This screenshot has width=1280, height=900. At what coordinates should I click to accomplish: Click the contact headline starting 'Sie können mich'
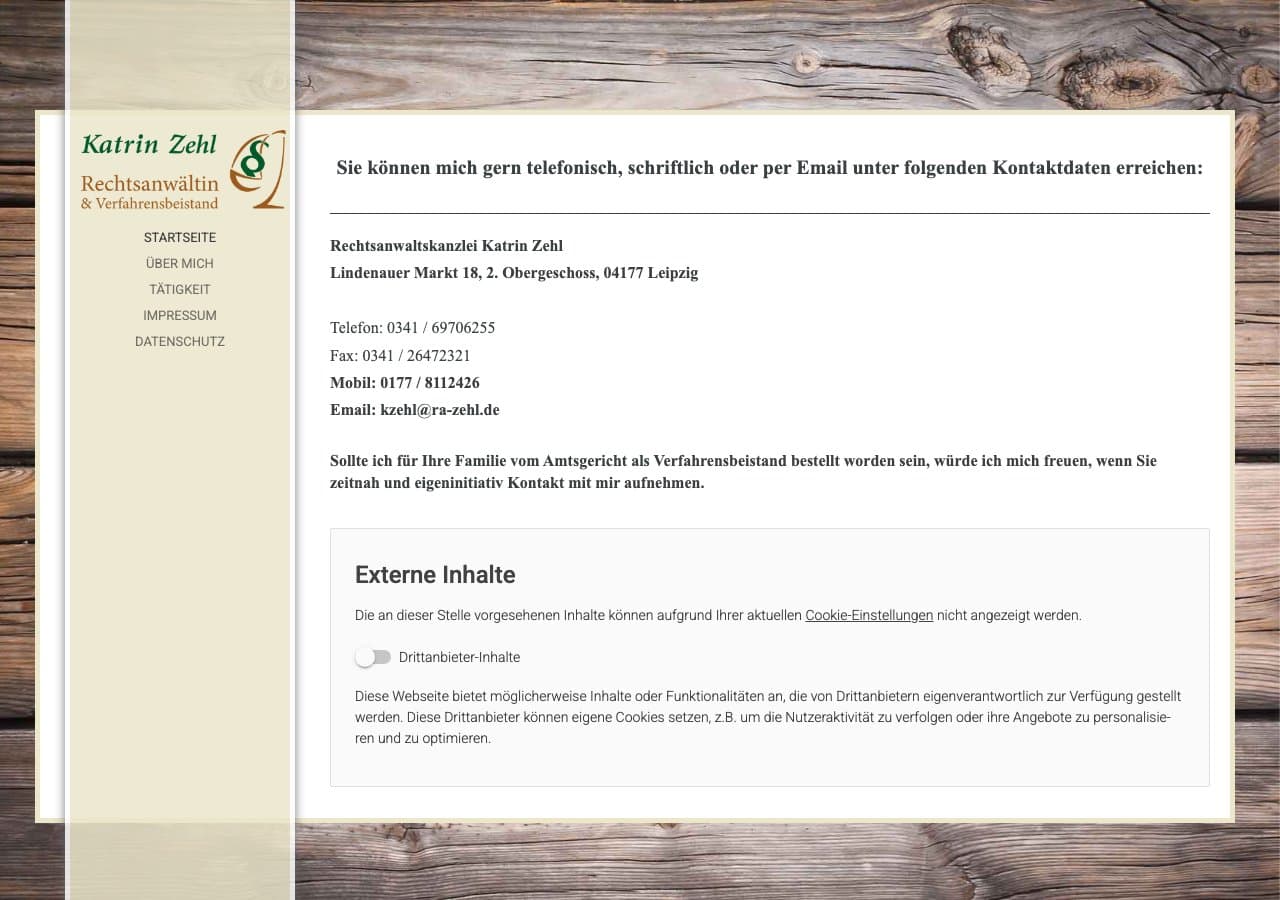769,168
